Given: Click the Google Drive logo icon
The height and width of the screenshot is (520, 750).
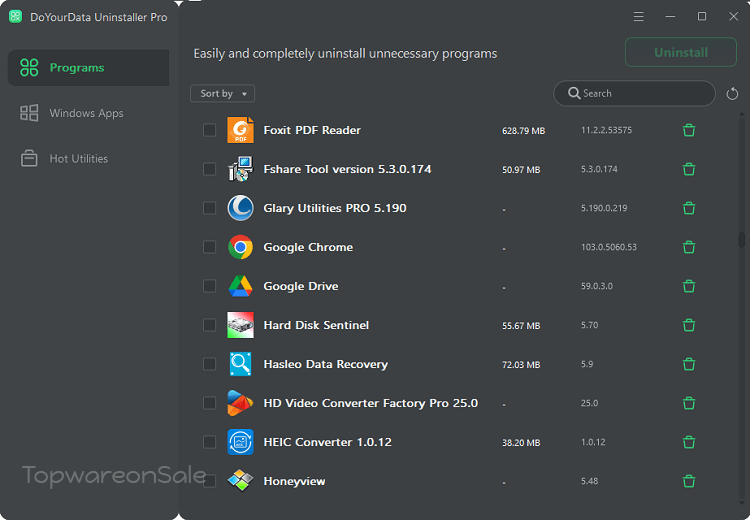Looking at the screenshot, I should pos(240,286).
